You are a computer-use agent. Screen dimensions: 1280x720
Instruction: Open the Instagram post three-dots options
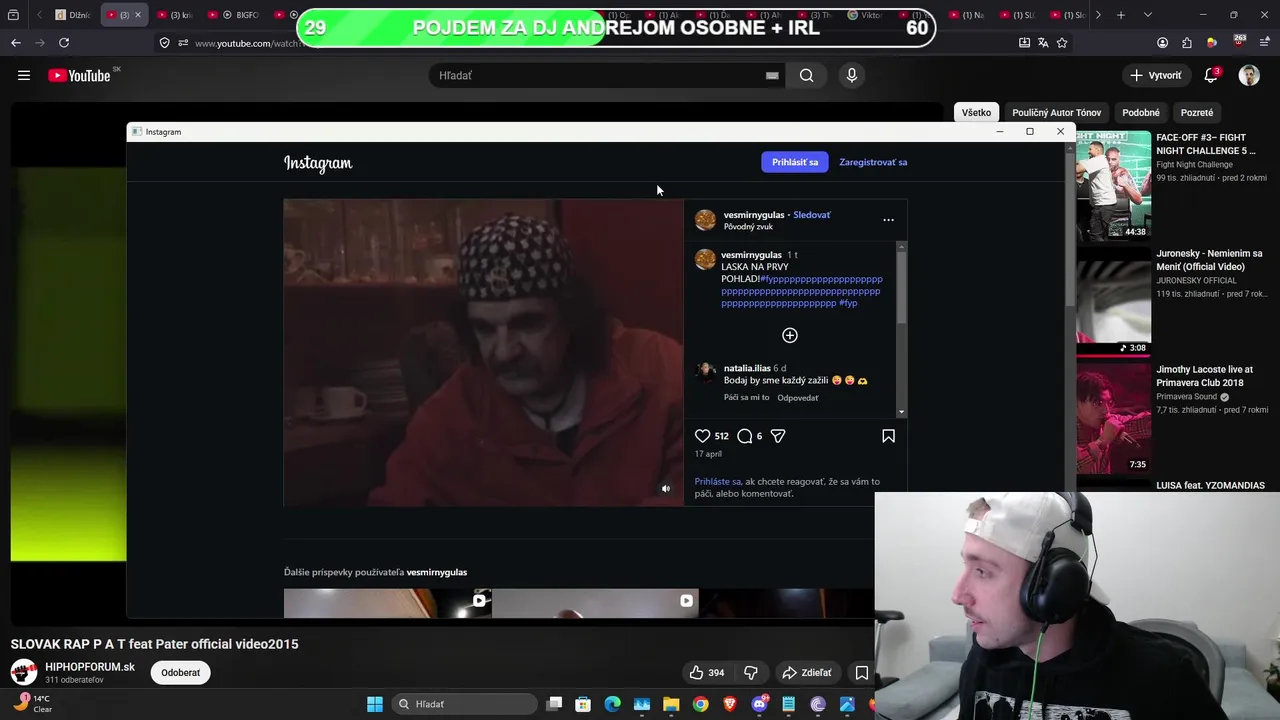[888, 220]
